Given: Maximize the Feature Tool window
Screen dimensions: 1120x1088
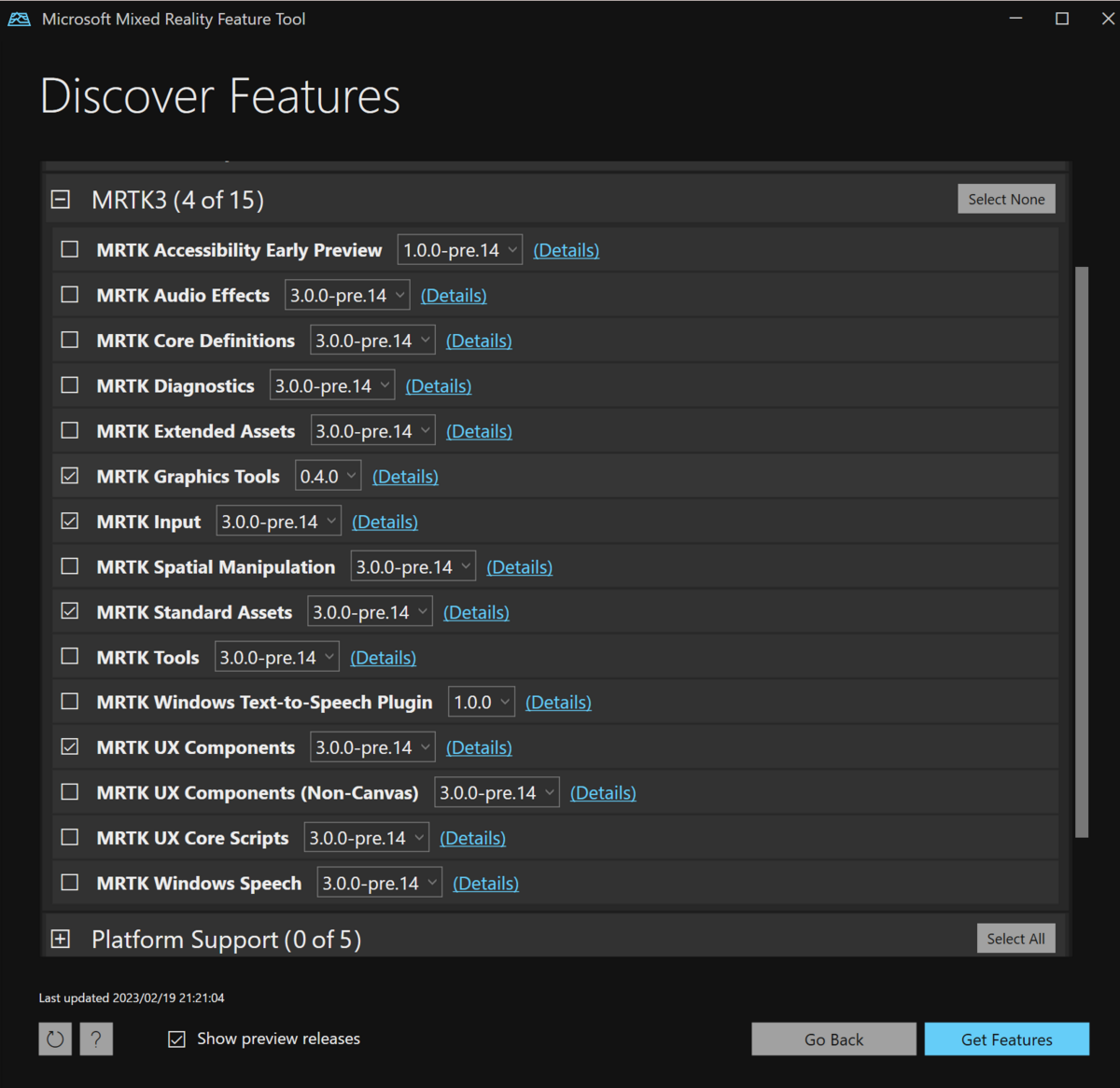Looking at the screenshot, I should coord(1062,19).
